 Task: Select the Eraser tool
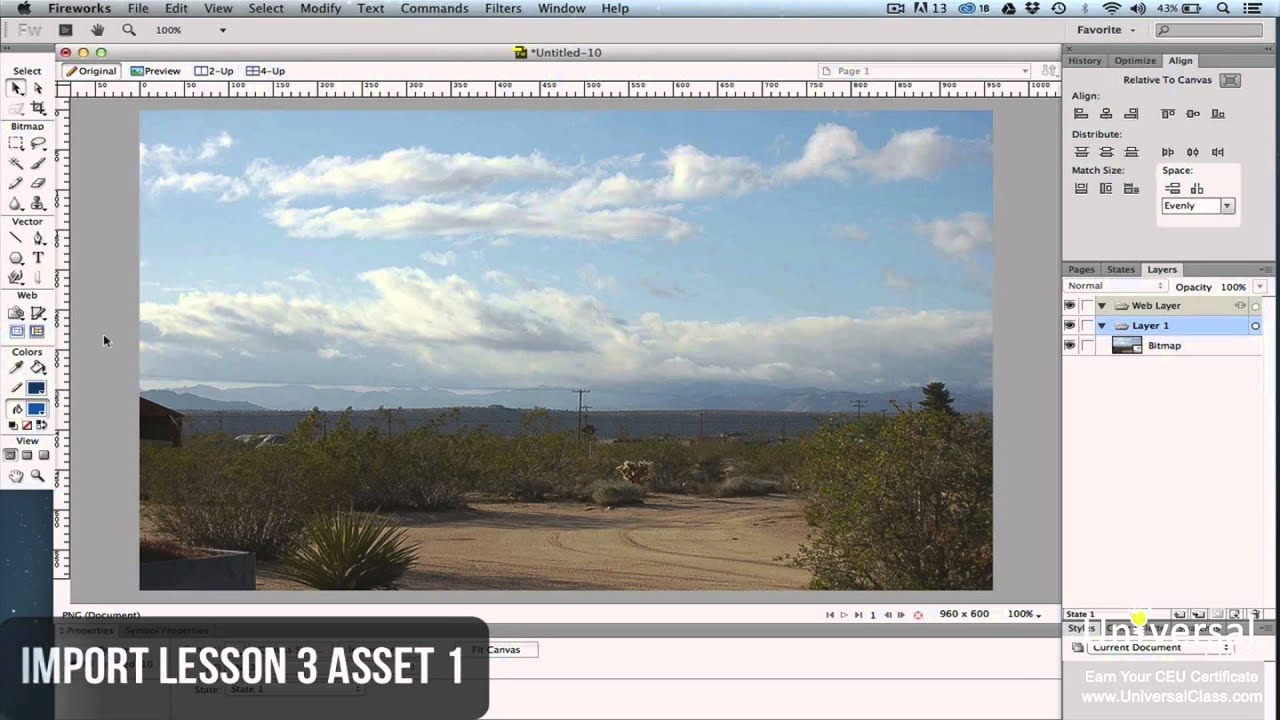(38, 183)
